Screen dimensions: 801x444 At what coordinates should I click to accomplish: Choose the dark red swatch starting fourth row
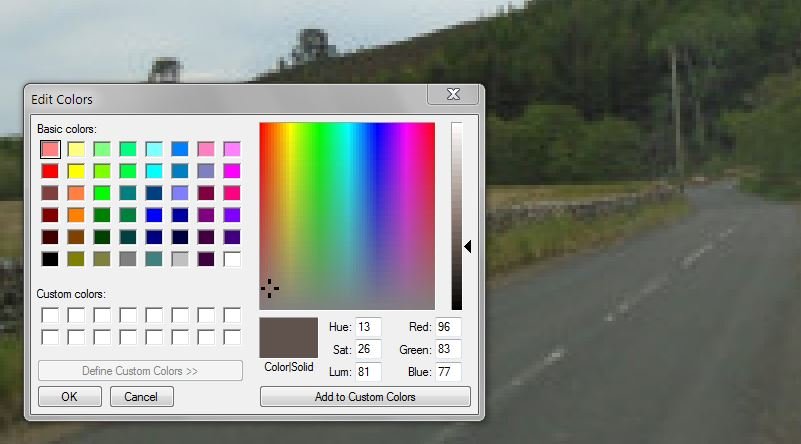[50, 215]
